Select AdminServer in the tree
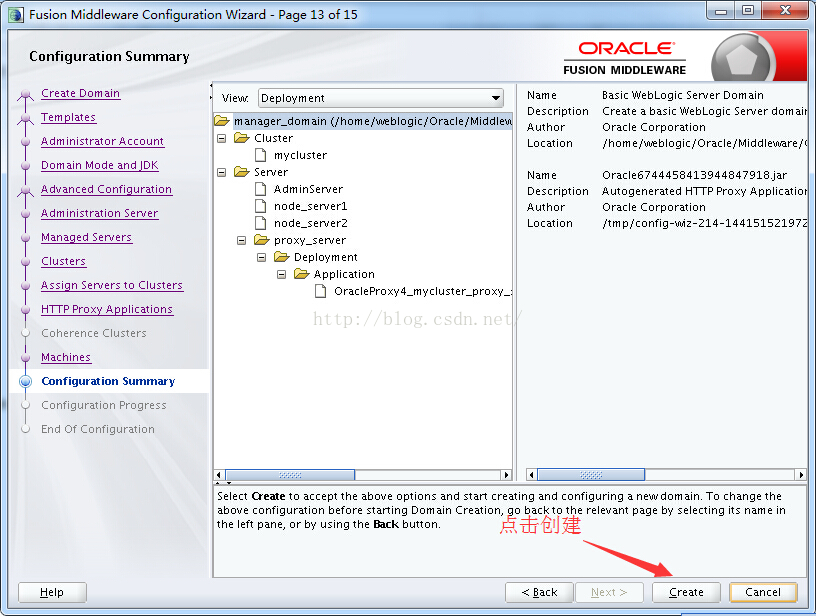Image resolution: width=816 pixels, height=616 pixels. click(309, 189)
